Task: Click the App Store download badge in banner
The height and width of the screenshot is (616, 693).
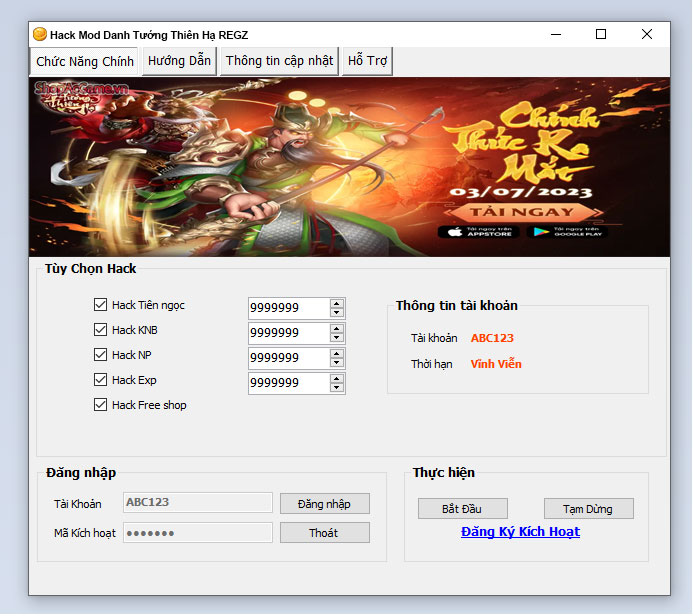Action: tap(479, 232)
